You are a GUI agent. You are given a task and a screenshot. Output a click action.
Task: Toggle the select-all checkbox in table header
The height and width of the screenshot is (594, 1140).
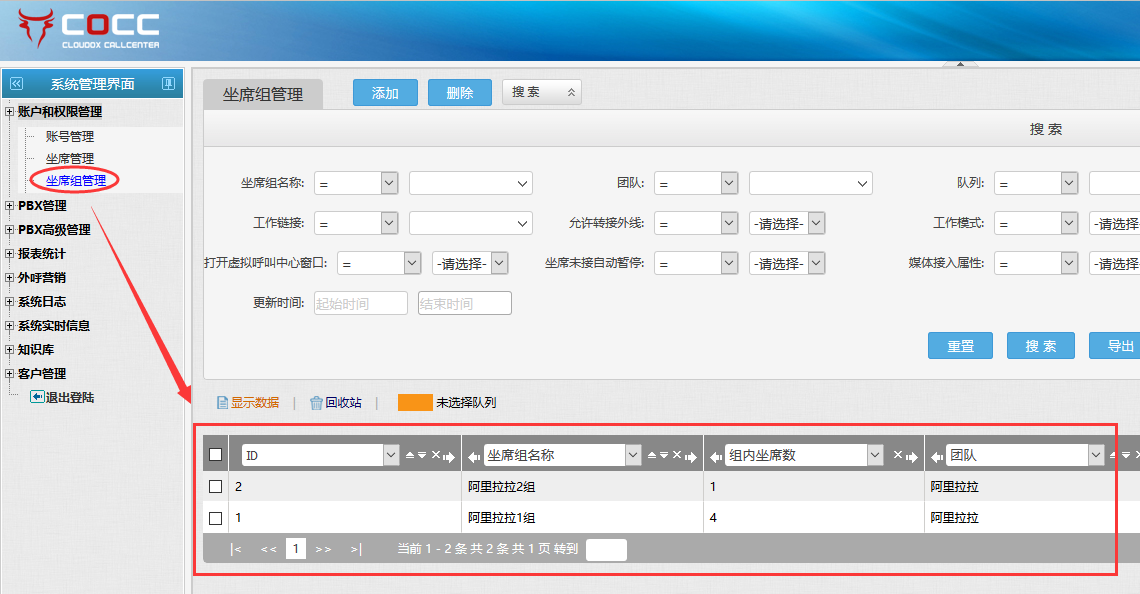coord(215,455)
